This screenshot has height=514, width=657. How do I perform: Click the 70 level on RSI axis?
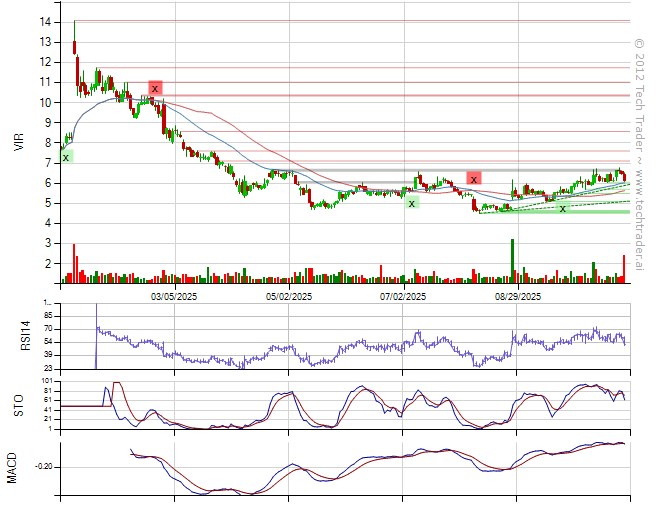point(47,328)
